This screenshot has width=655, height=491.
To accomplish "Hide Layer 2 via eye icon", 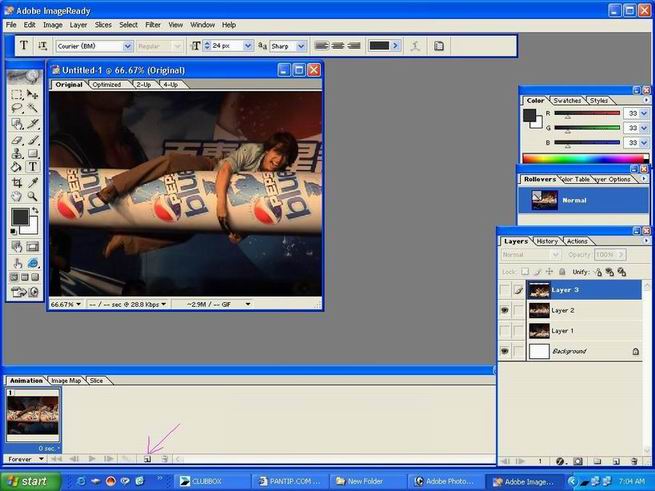I will pos(505,310).
